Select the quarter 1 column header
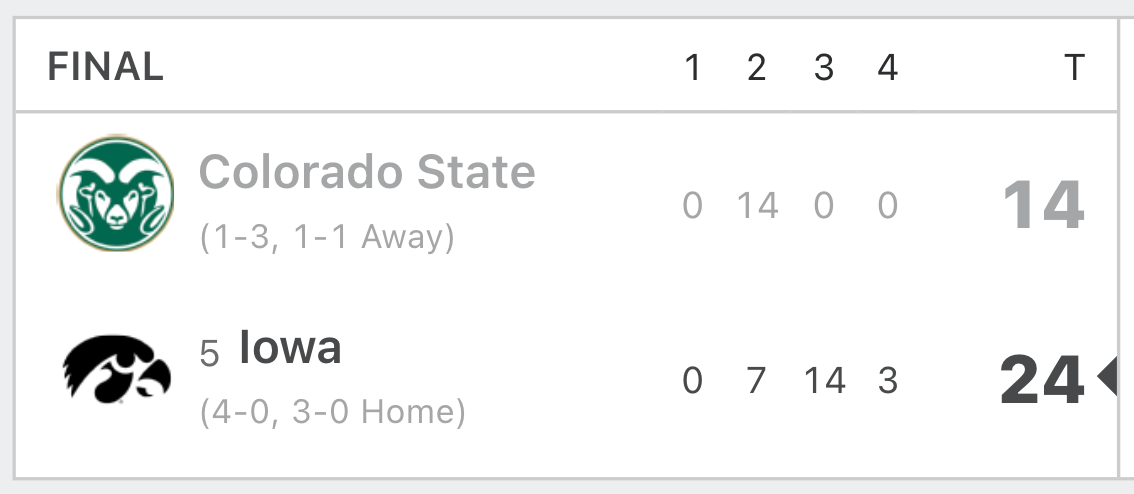1134x494 pixels. point(692,68)
